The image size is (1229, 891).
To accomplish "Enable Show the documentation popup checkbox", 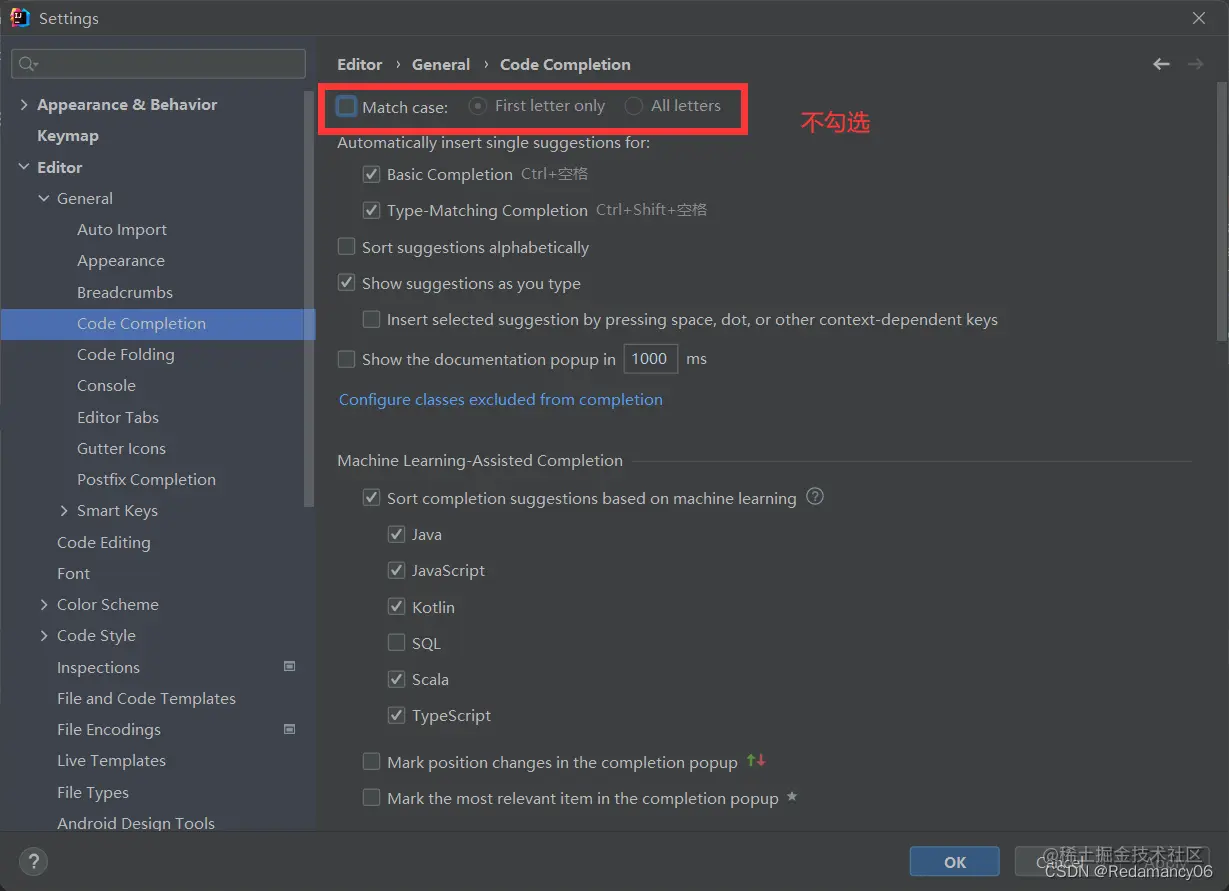I will [346, 359].
